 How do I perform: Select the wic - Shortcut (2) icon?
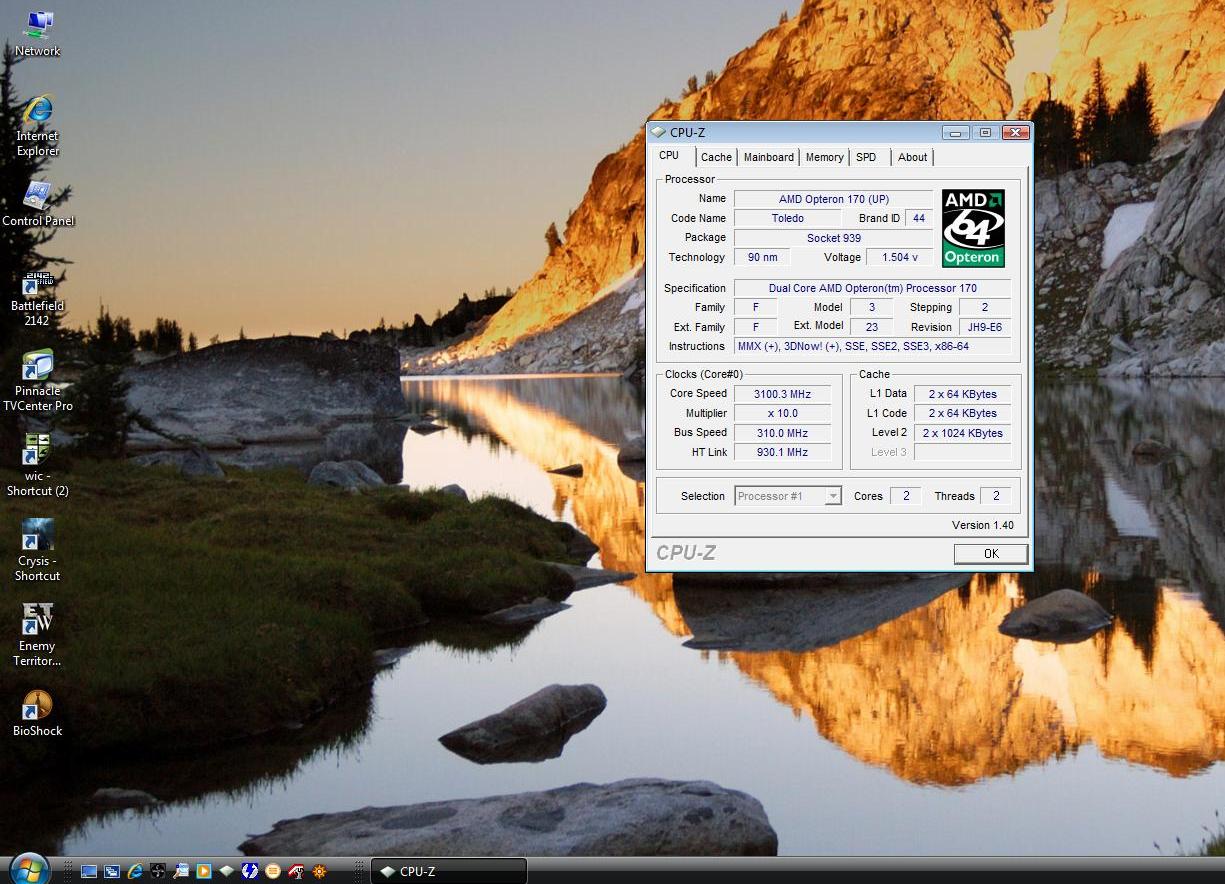pyautogui.click(x=38, y=466)
